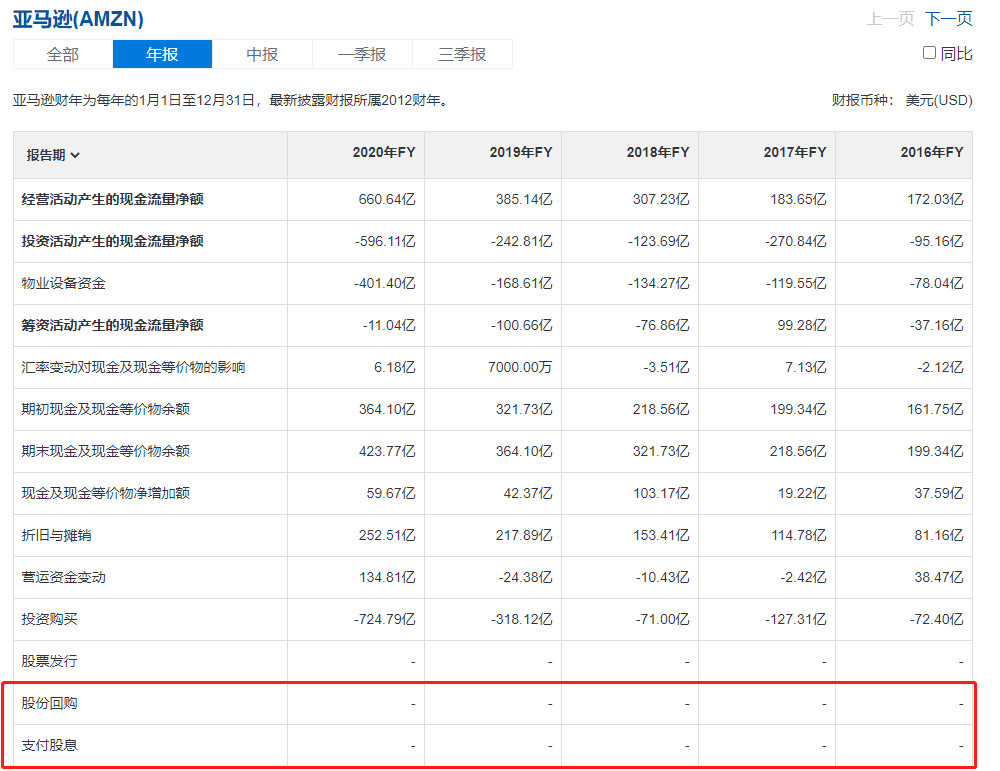Viewport: 1000px width, 771px height.
Task: Click the 汇率变动对现金及现金等价物的影响 row label
Action: pyautogui.click(x=133, y=367)
